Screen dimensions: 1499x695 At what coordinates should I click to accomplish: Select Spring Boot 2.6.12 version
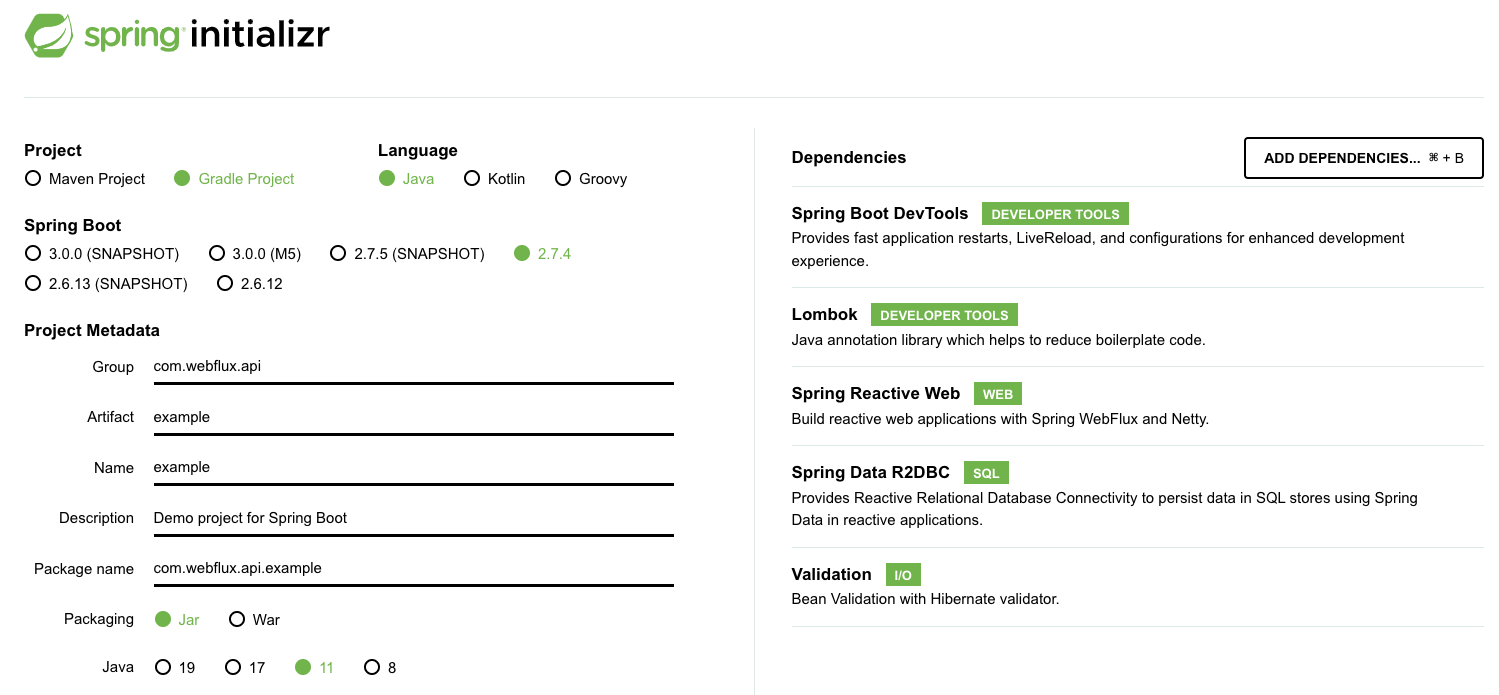[250, 284]
